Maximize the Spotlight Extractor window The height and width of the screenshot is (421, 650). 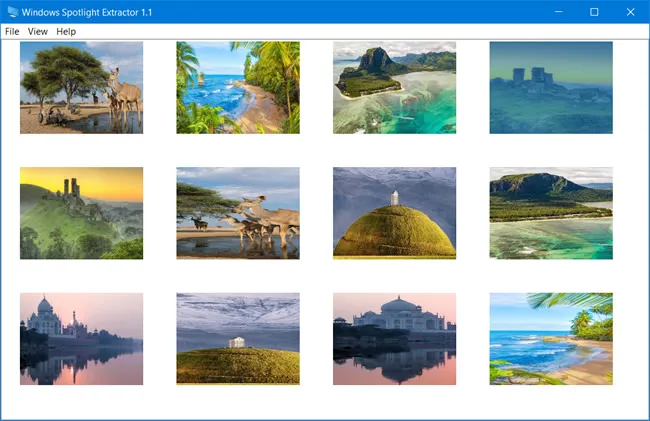[594, 12]
